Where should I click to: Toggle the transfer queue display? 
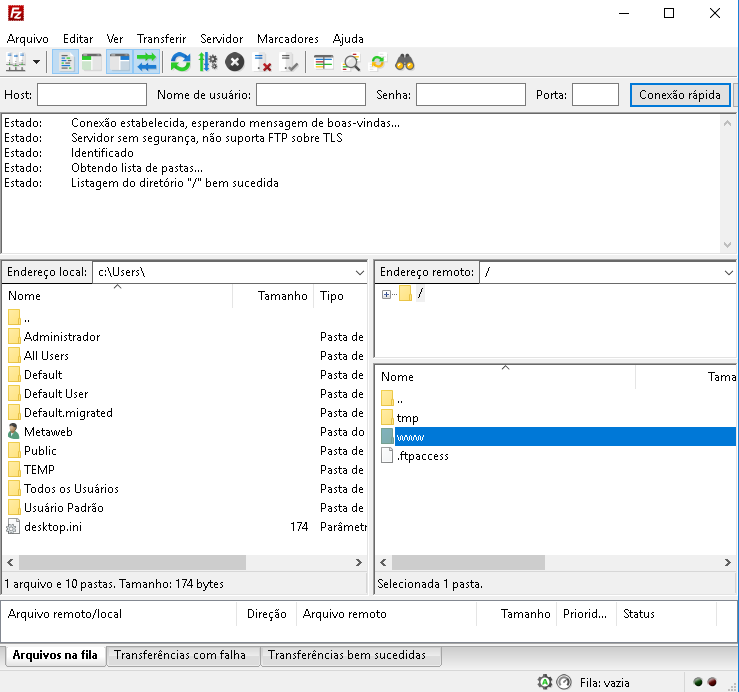point(147,62)
